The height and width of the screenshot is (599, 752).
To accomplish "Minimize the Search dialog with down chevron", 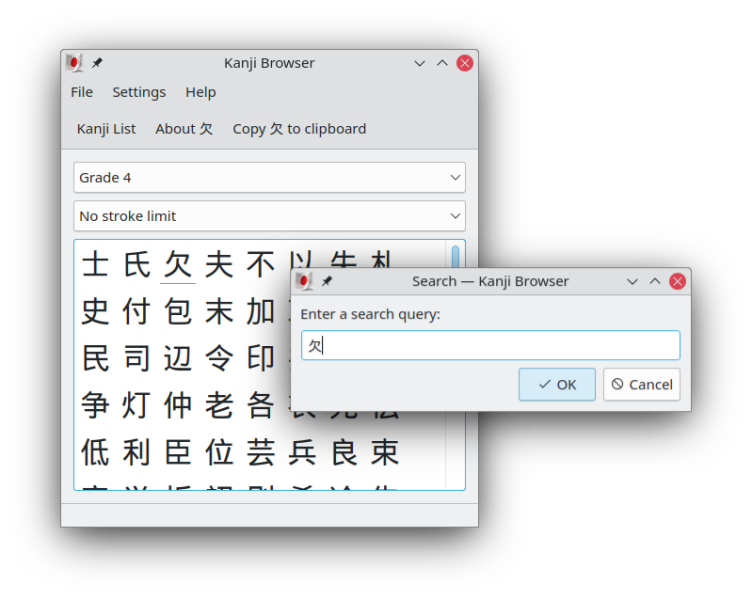I will tap(632, 282).
